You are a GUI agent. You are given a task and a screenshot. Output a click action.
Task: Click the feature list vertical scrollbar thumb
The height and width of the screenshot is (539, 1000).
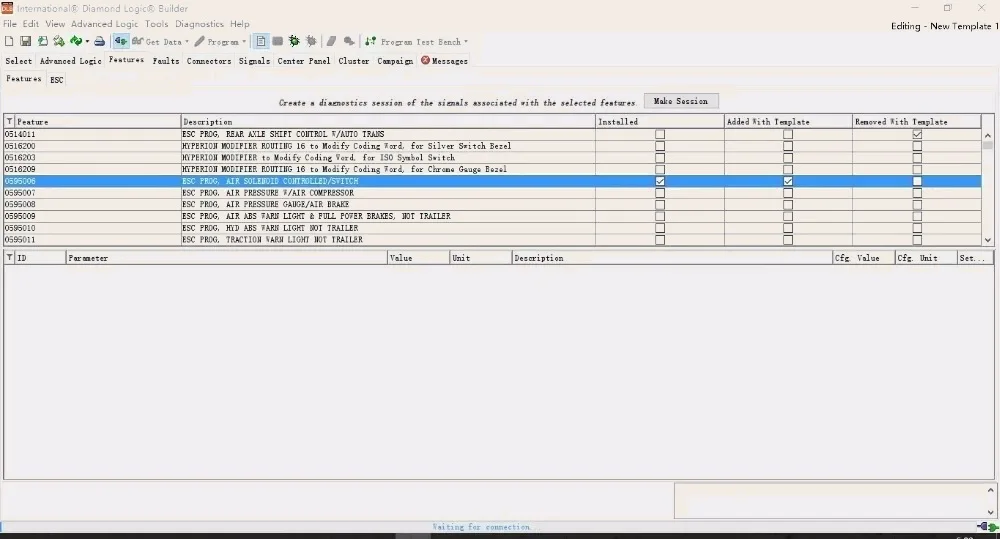(988, 145)
